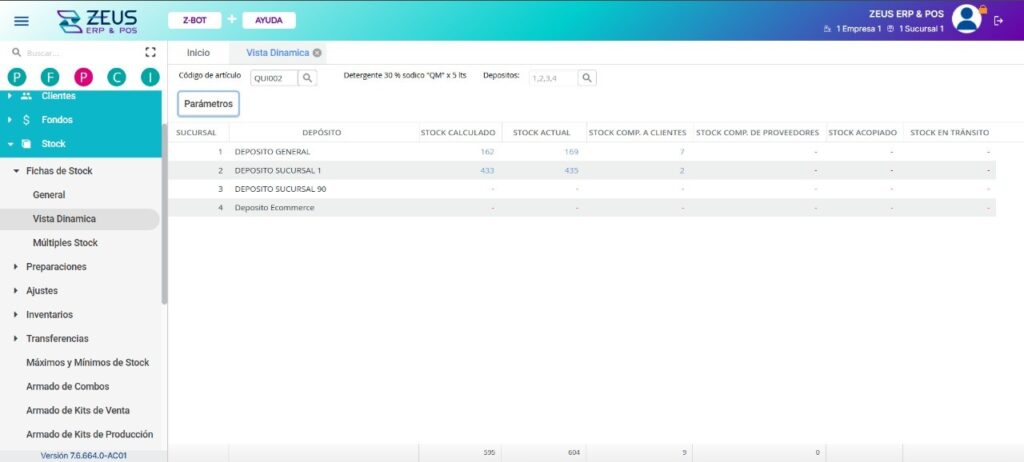Click the search icon beside the Depositos field
The width and height of the screenshot is (1024, 462).
tap(587, 78)
